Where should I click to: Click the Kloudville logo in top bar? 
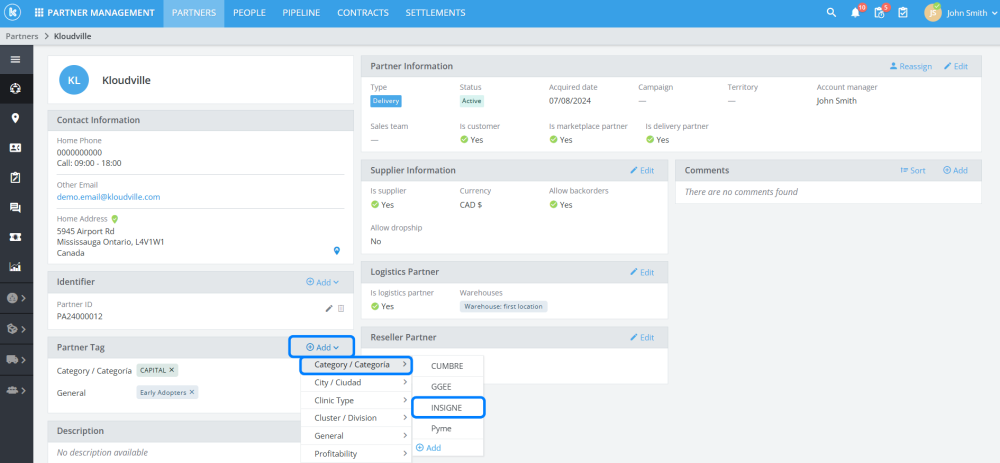coord(13,13)
